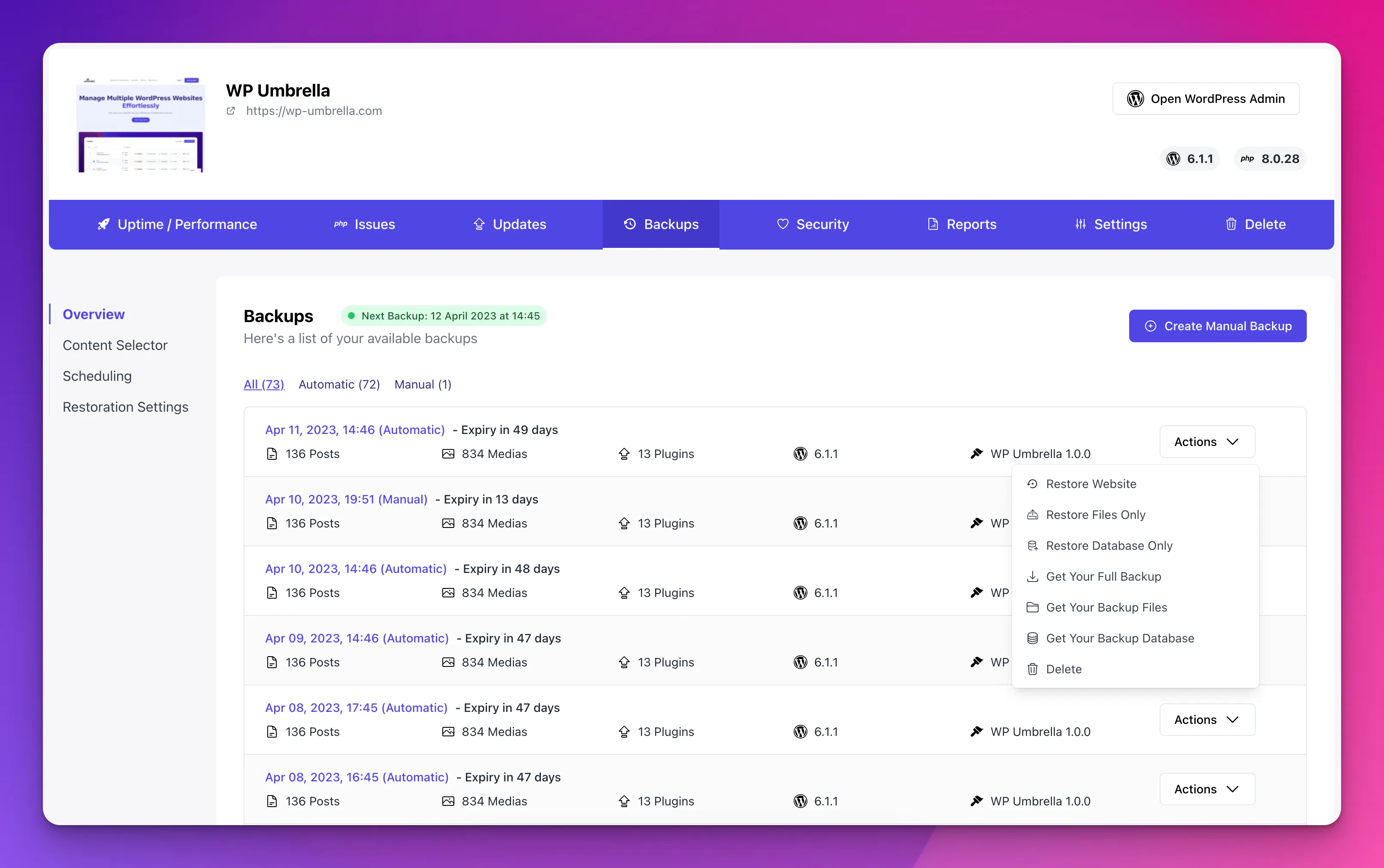Open the Apr 10, 2023, 19:51 (Manual) backup
Image resolution: width=1384 pixels, height=868 pixels.
[346, 500]
